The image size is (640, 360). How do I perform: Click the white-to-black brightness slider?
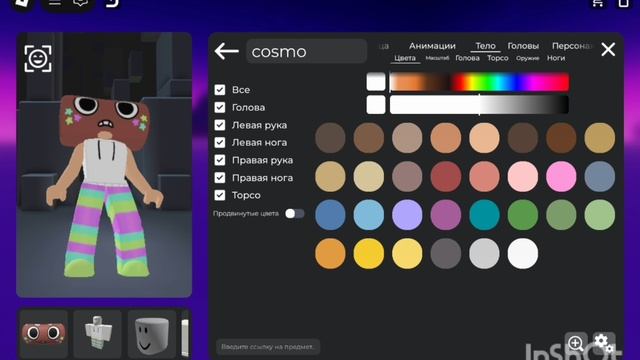pyautogui.click(x=479, y=104)
